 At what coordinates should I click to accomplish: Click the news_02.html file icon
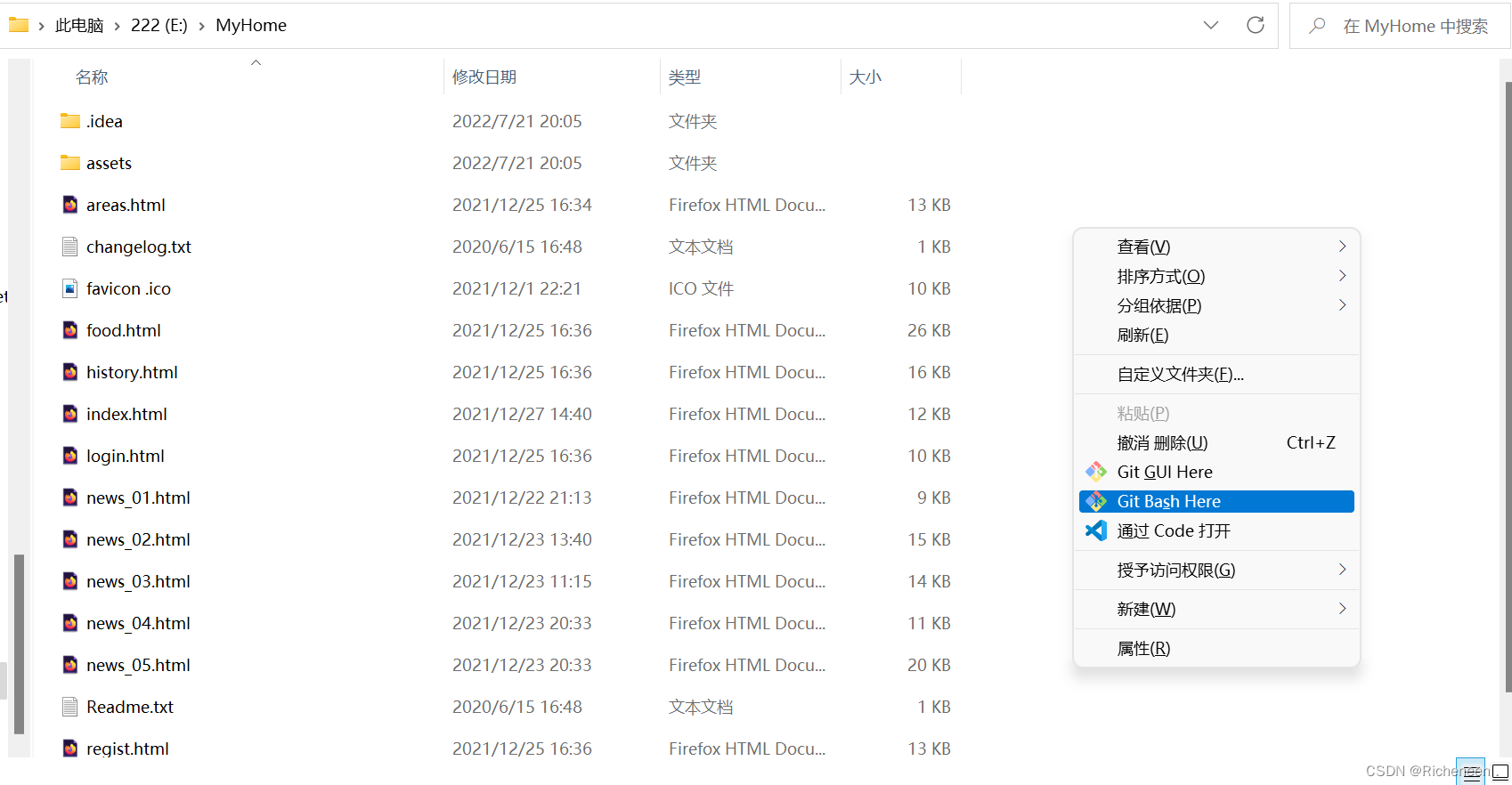(x=70, y=539)
